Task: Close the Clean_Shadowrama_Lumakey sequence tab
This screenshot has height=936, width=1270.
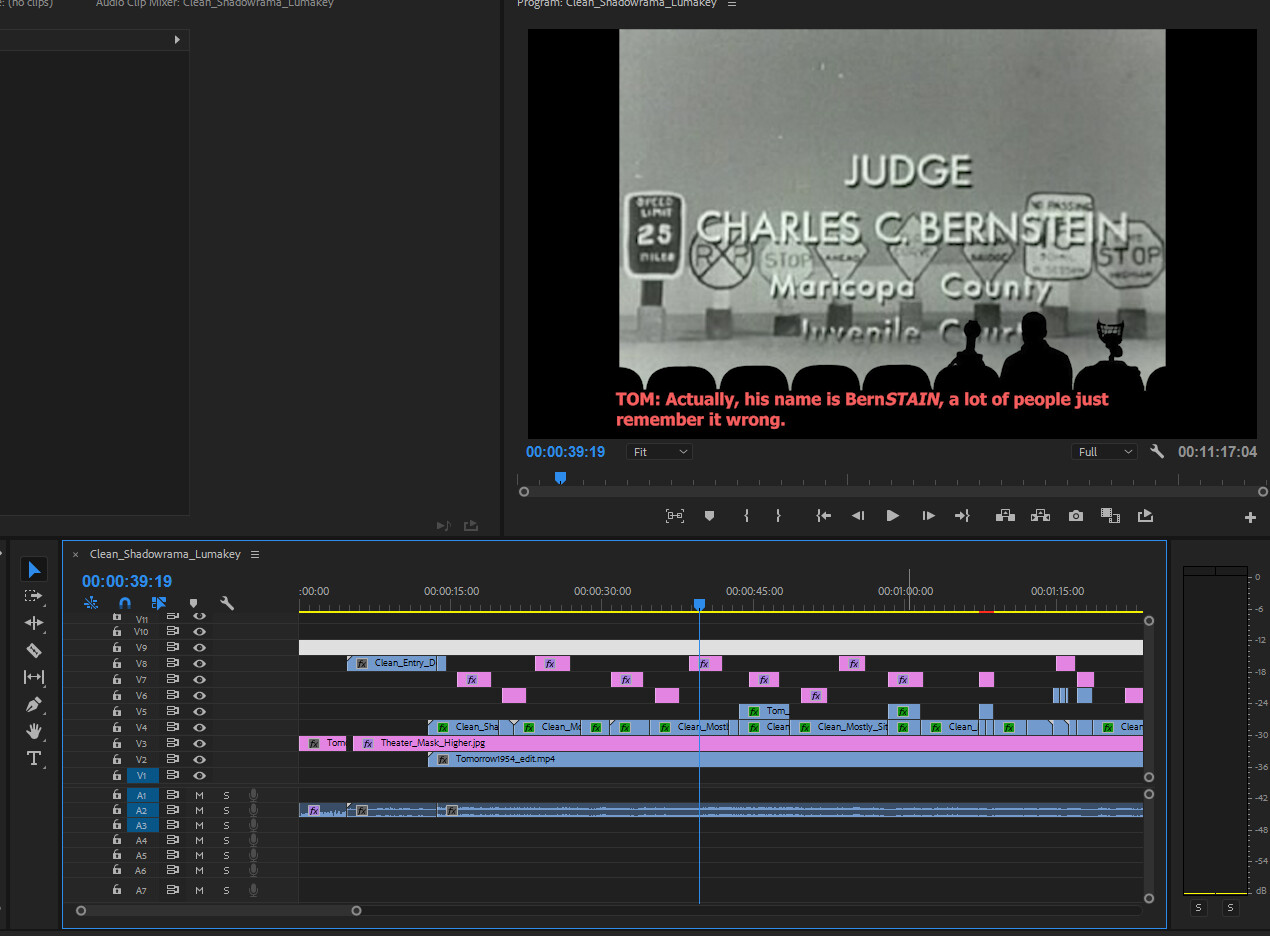Action: tap(75, 554)
